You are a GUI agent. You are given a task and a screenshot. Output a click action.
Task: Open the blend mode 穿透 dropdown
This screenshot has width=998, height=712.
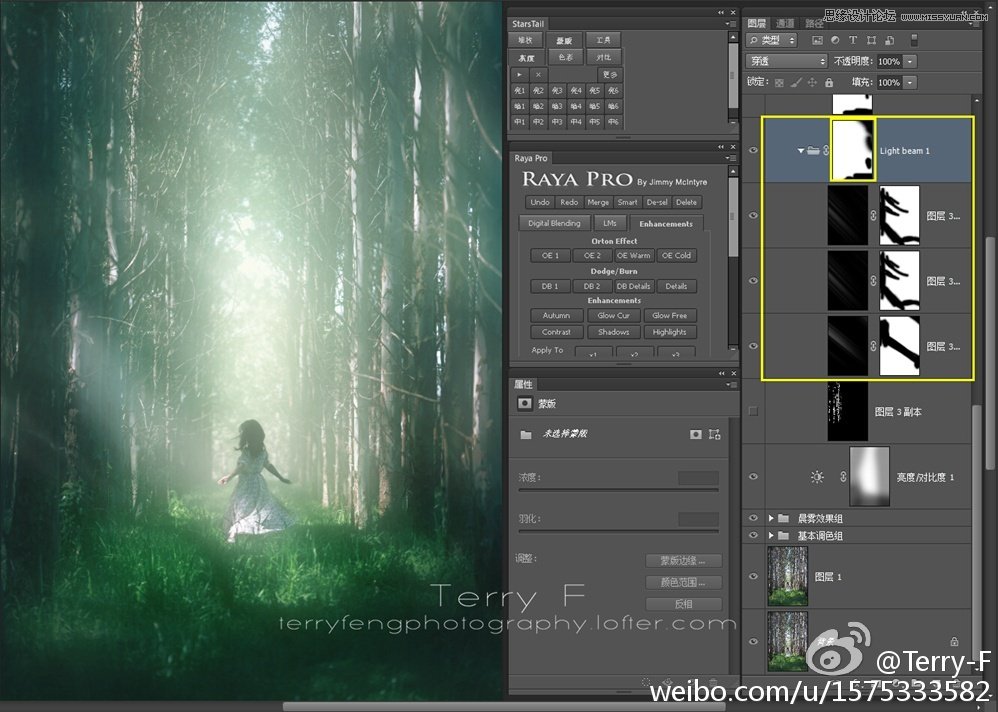(x=786, y=61)
